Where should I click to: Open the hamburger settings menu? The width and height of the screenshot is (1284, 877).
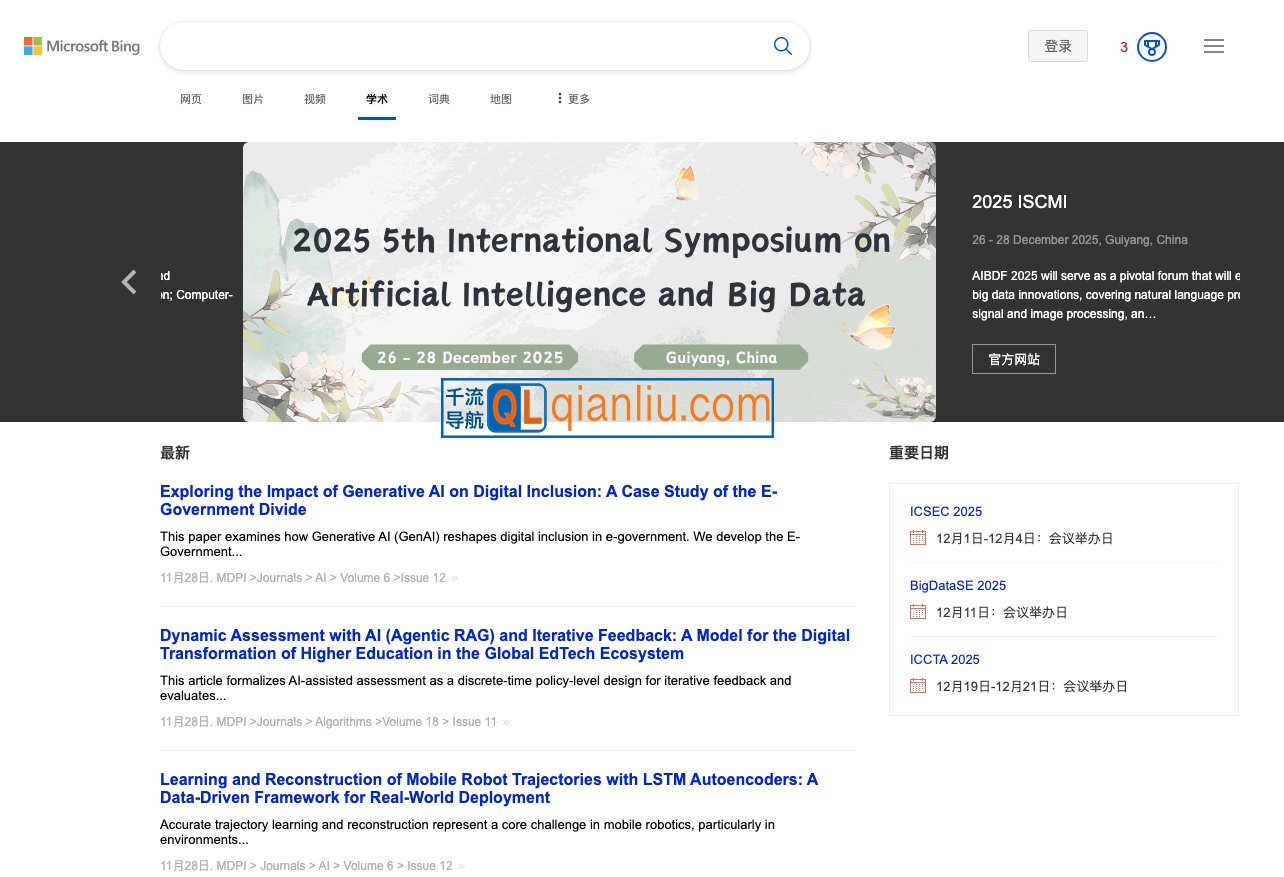tap(1214, 46)
